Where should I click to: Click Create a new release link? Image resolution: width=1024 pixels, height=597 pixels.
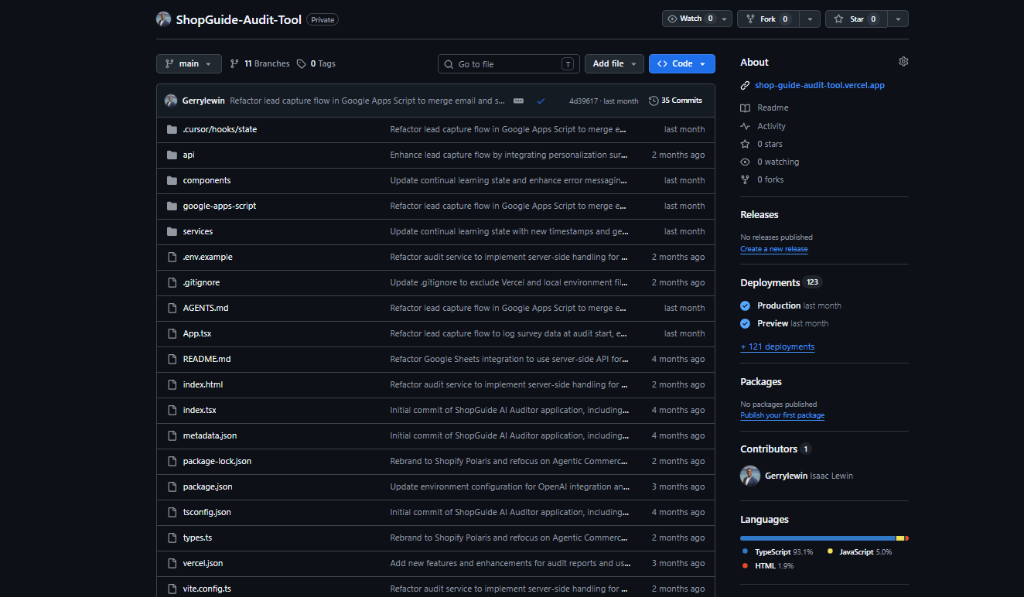(774, 249)
